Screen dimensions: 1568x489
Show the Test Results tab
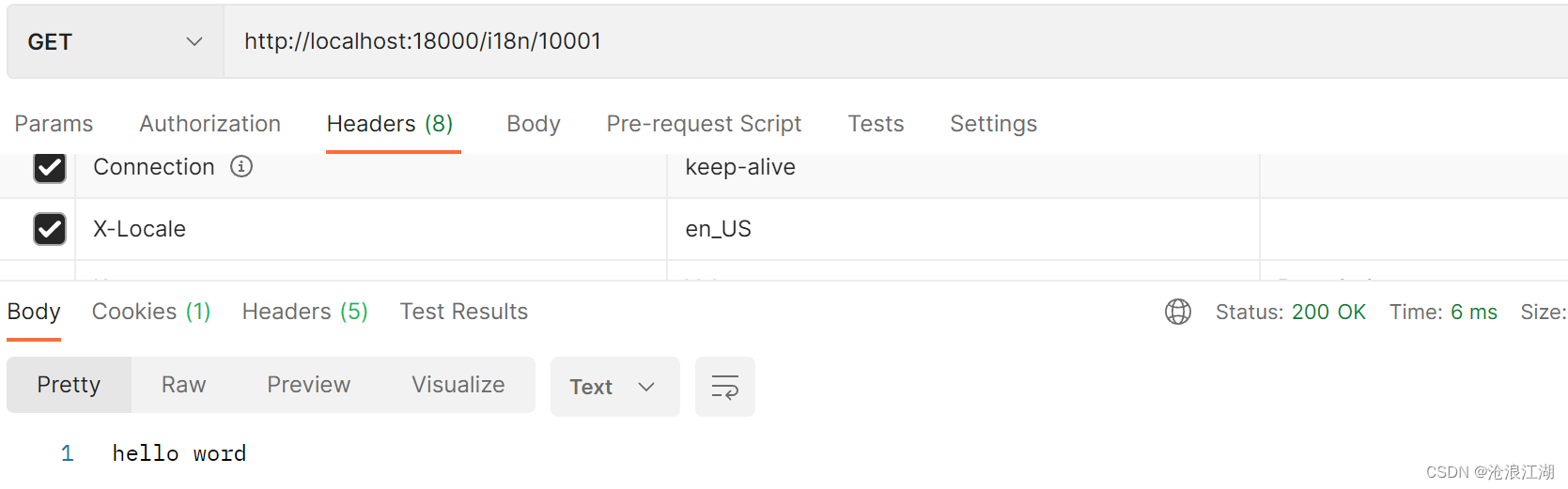coord(464,312)
